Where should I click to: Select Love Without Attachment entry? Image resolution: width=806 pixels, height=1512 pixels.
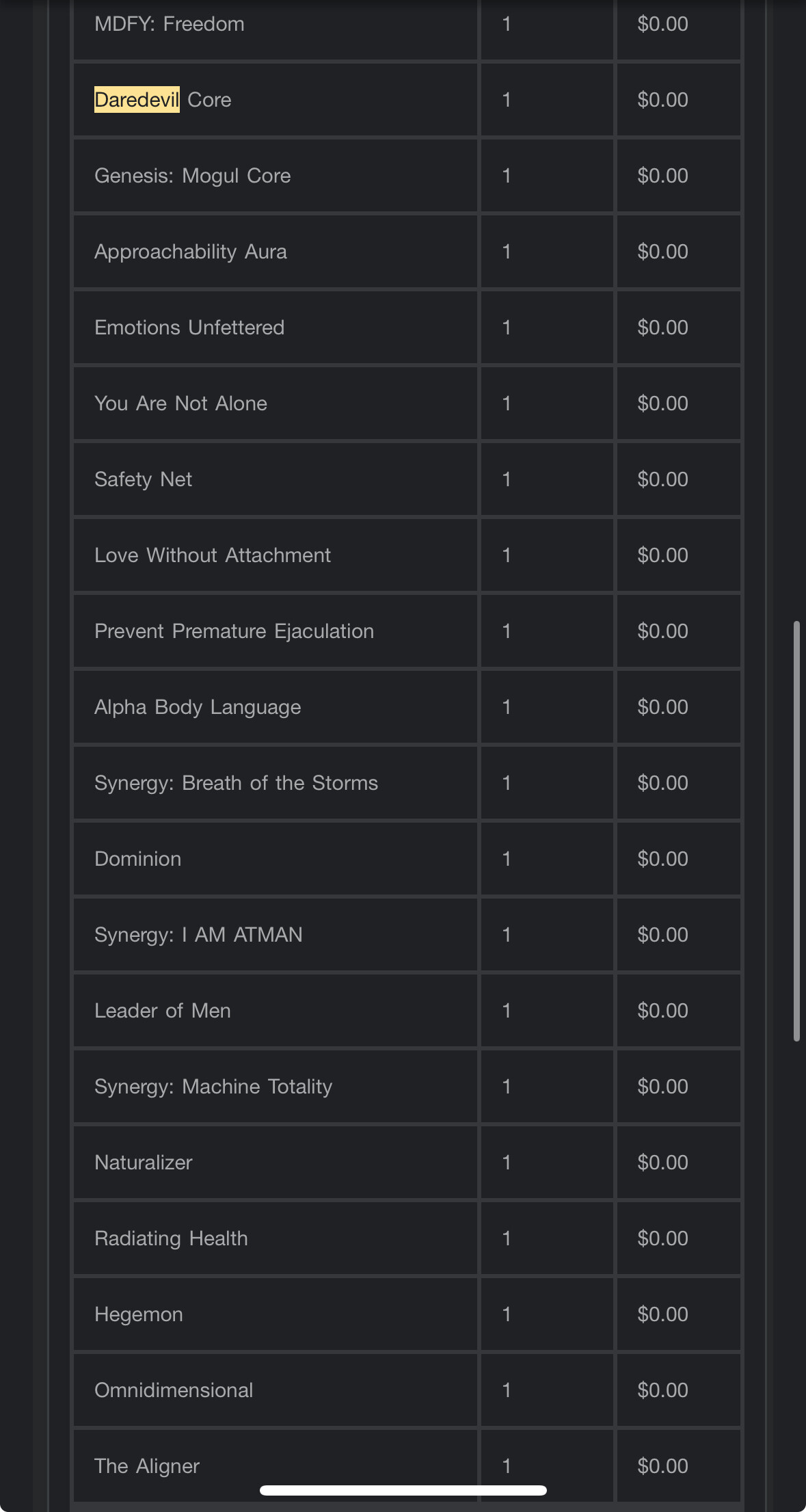212,555
